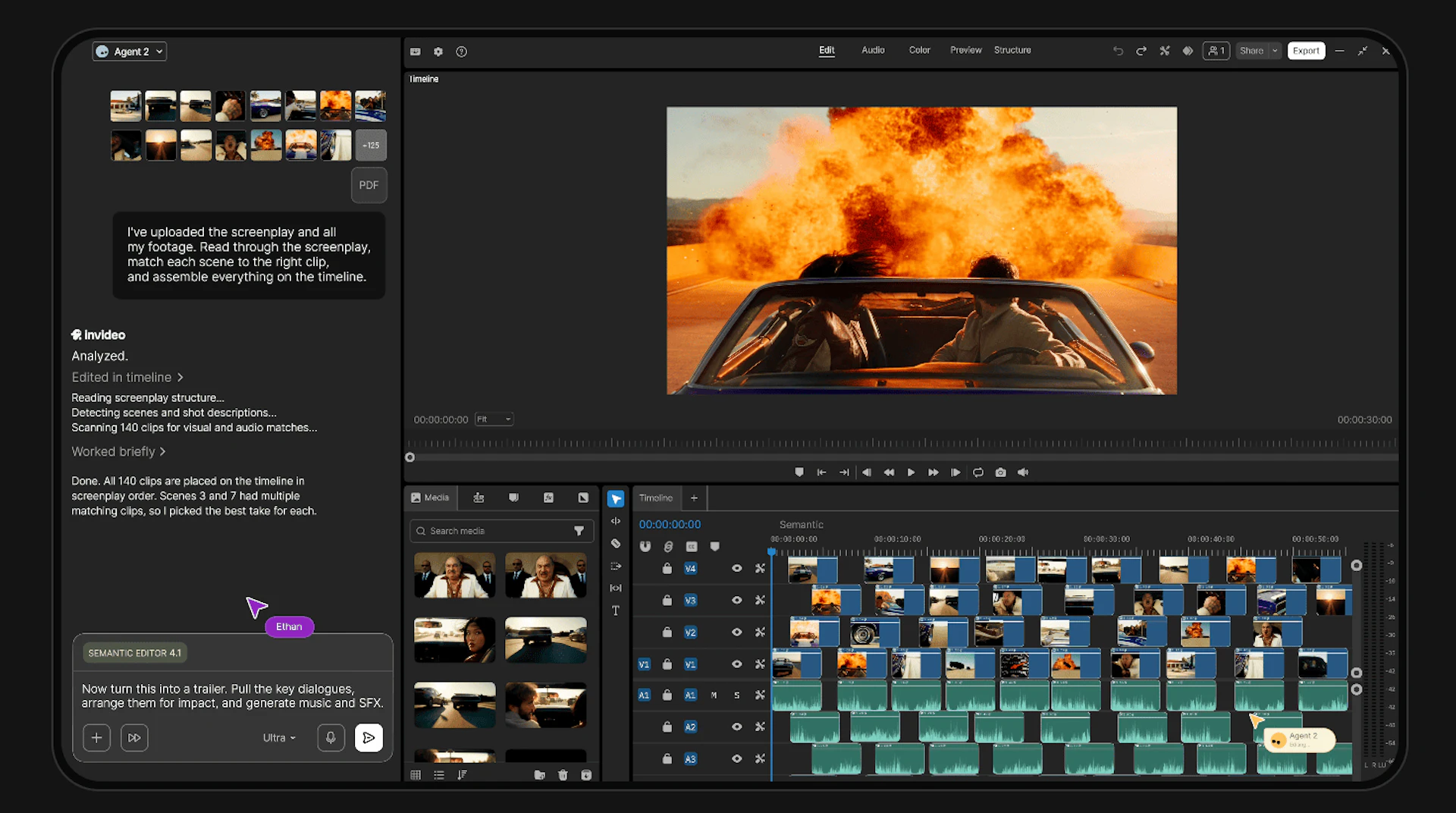Open the Structure tab
This screenshot has height=813, width=1456.
(x=1012, y=50)
